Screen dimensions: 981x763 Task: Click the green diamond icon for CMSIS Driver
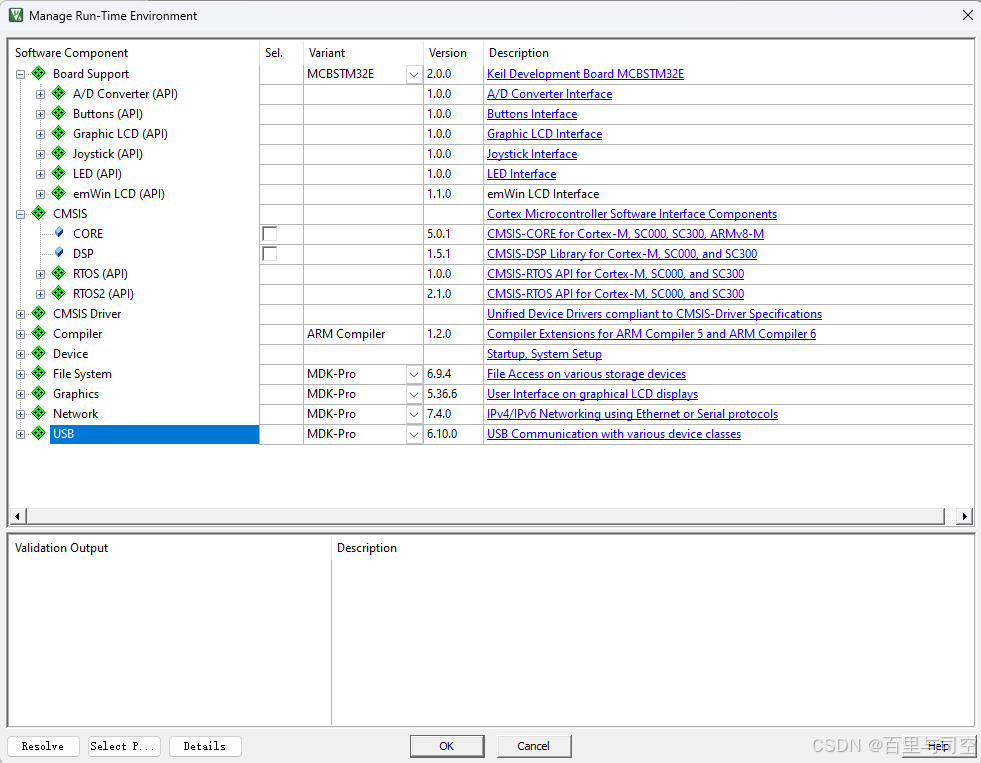coord(39,313)
